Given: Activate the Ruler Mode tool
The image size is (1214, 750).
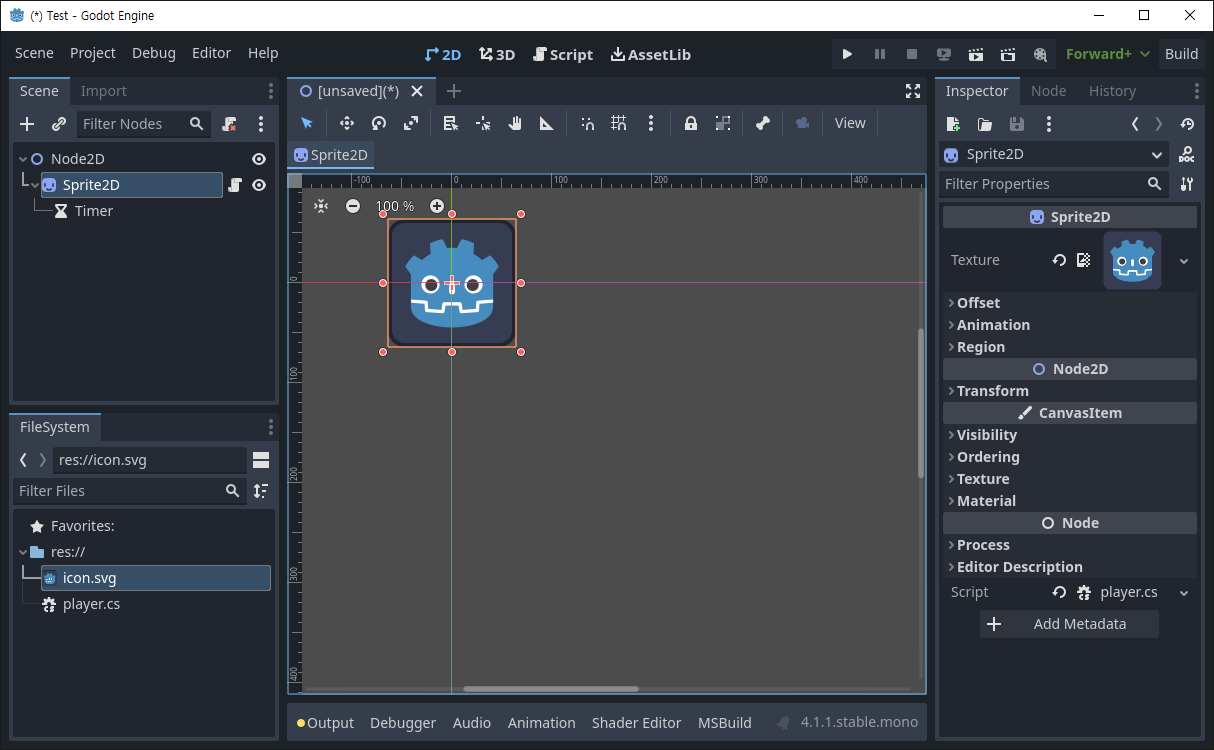Looking at the screenshot, I should click(547, 123).
